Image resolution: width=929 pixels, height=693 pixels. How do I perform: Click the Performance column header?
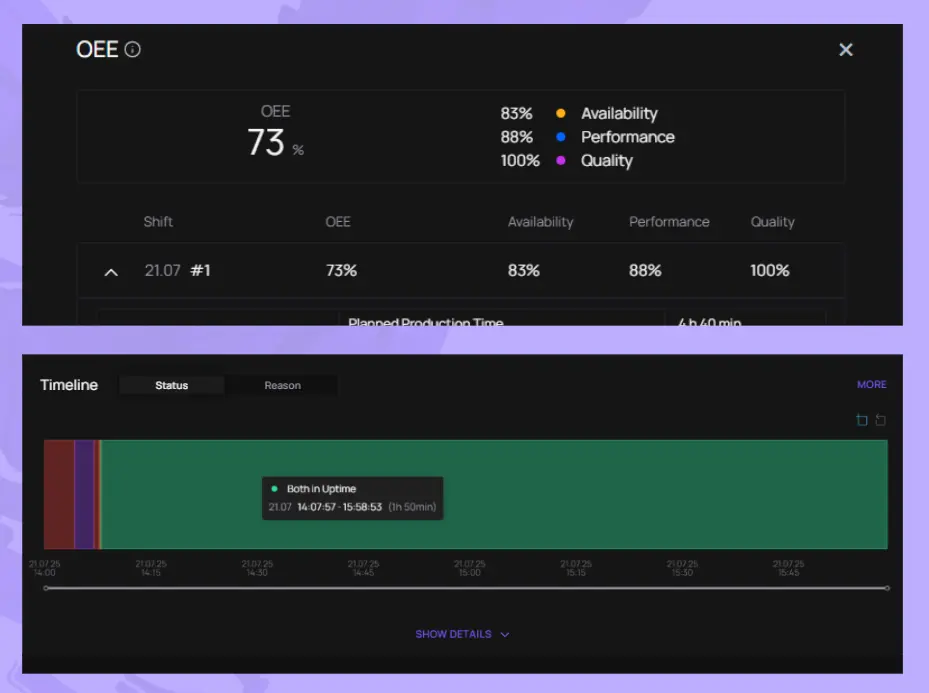click(x=669, y=222)
